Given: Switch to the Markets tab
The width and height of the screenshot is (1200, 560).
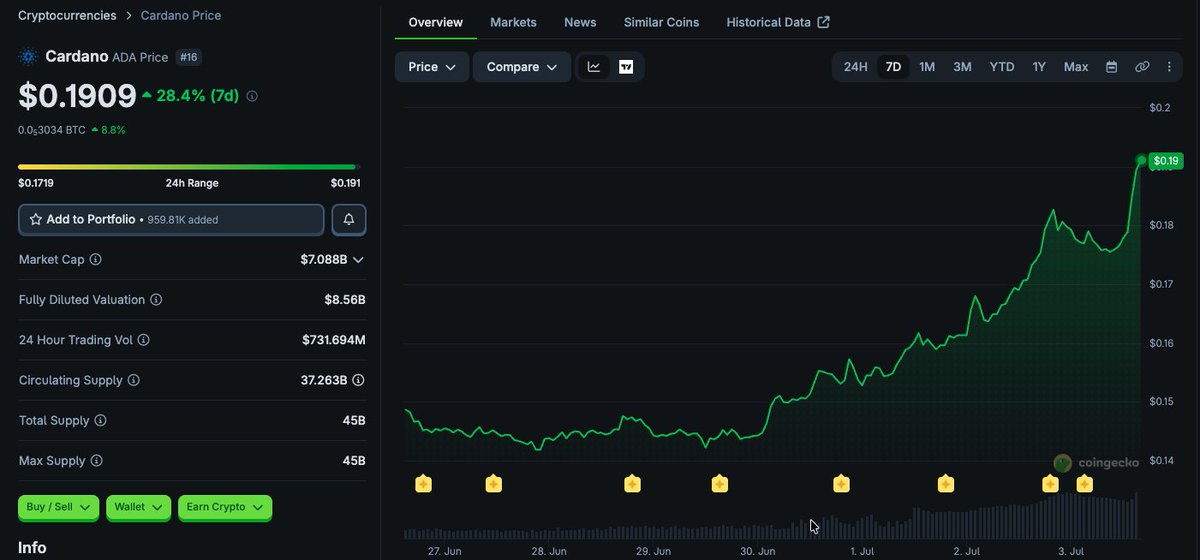Looking at the screenshot, I should tap(513, 22).
